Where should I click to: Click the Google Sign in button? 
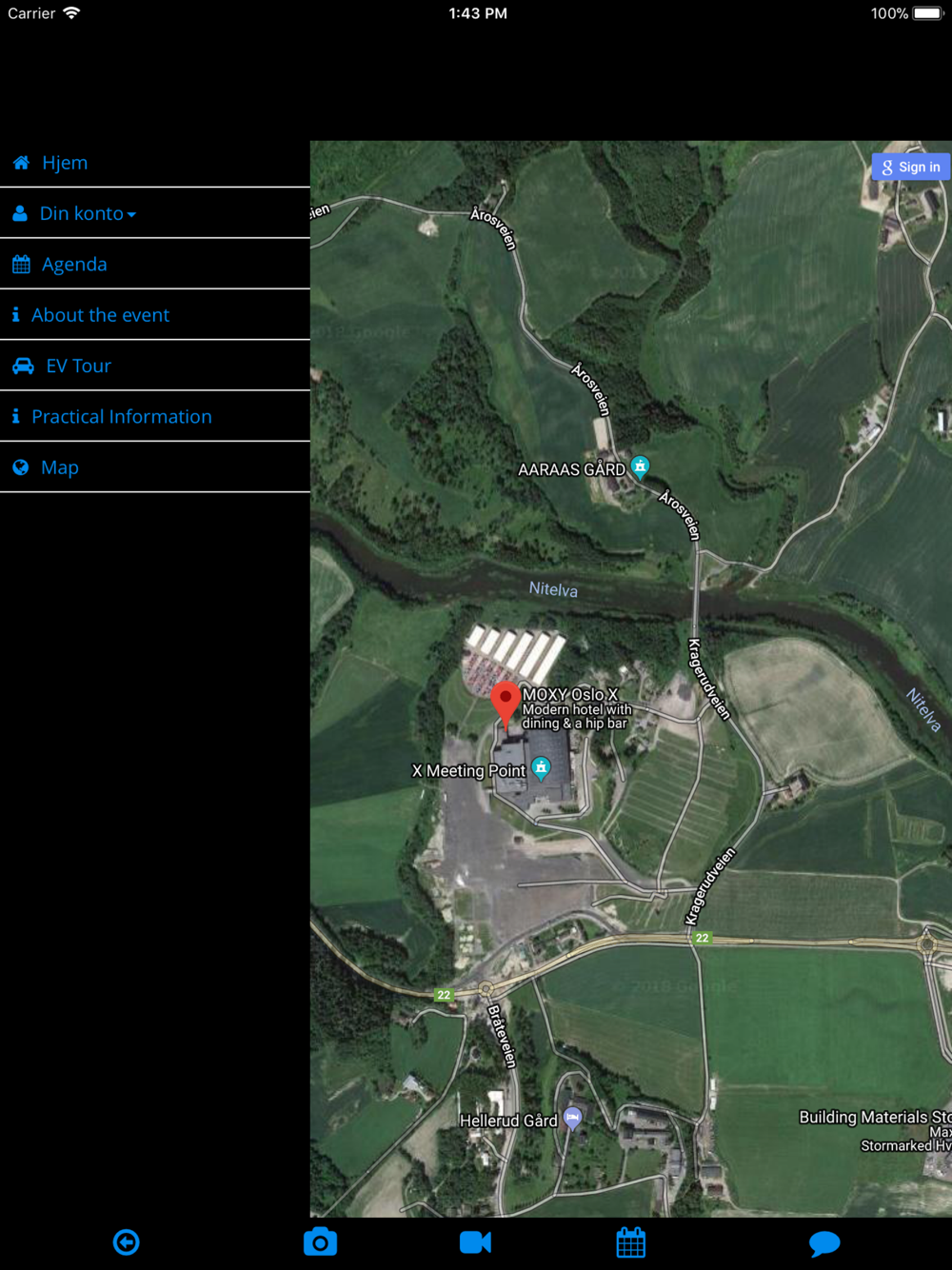pyautogui.click(x=911, y=167)
